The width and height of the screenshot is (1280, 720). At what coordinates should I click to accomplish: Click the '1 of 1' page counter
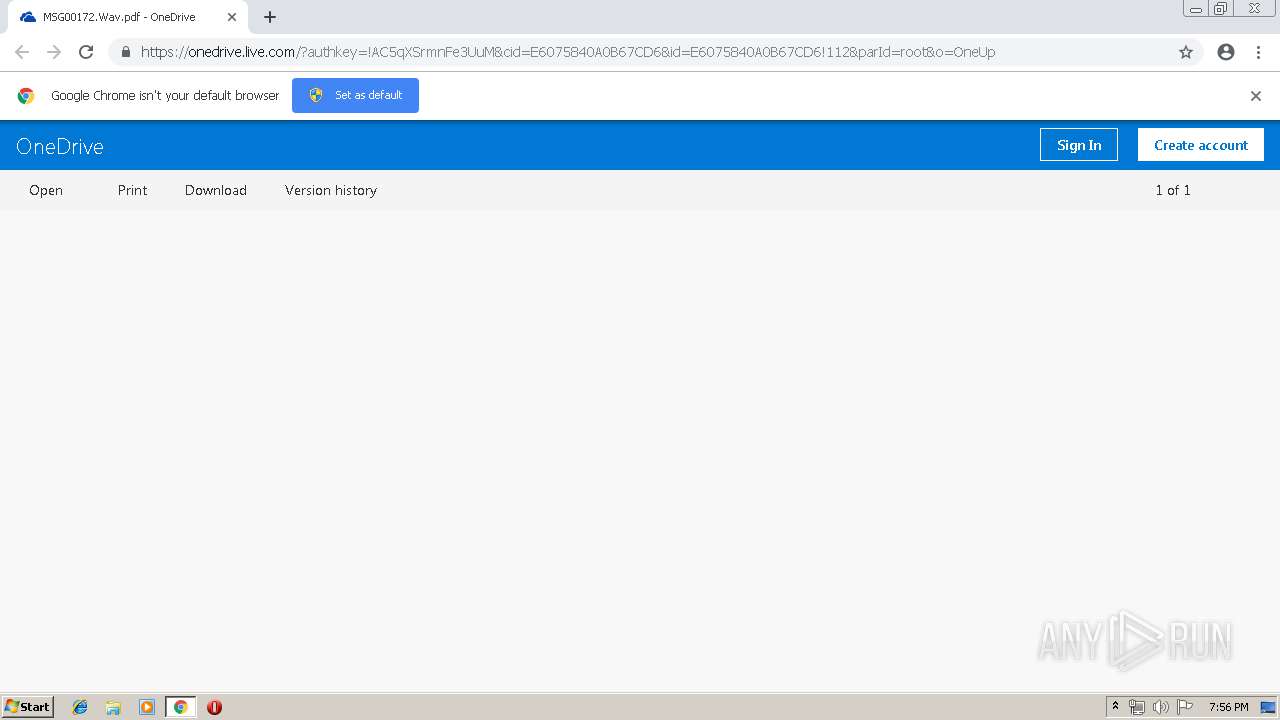(1173, 190)
